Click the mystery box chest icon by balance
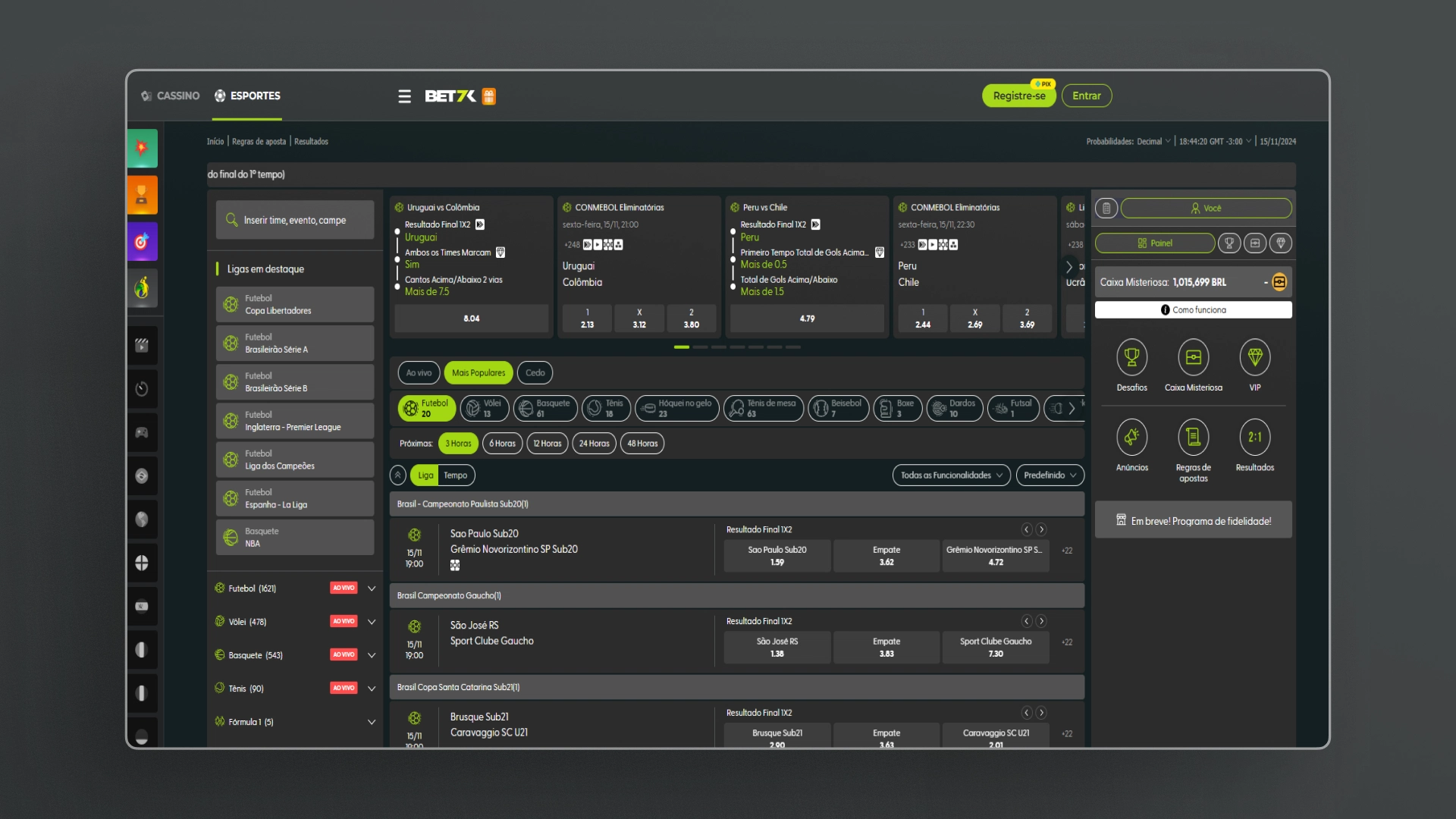 click(x=1279, y=282)
